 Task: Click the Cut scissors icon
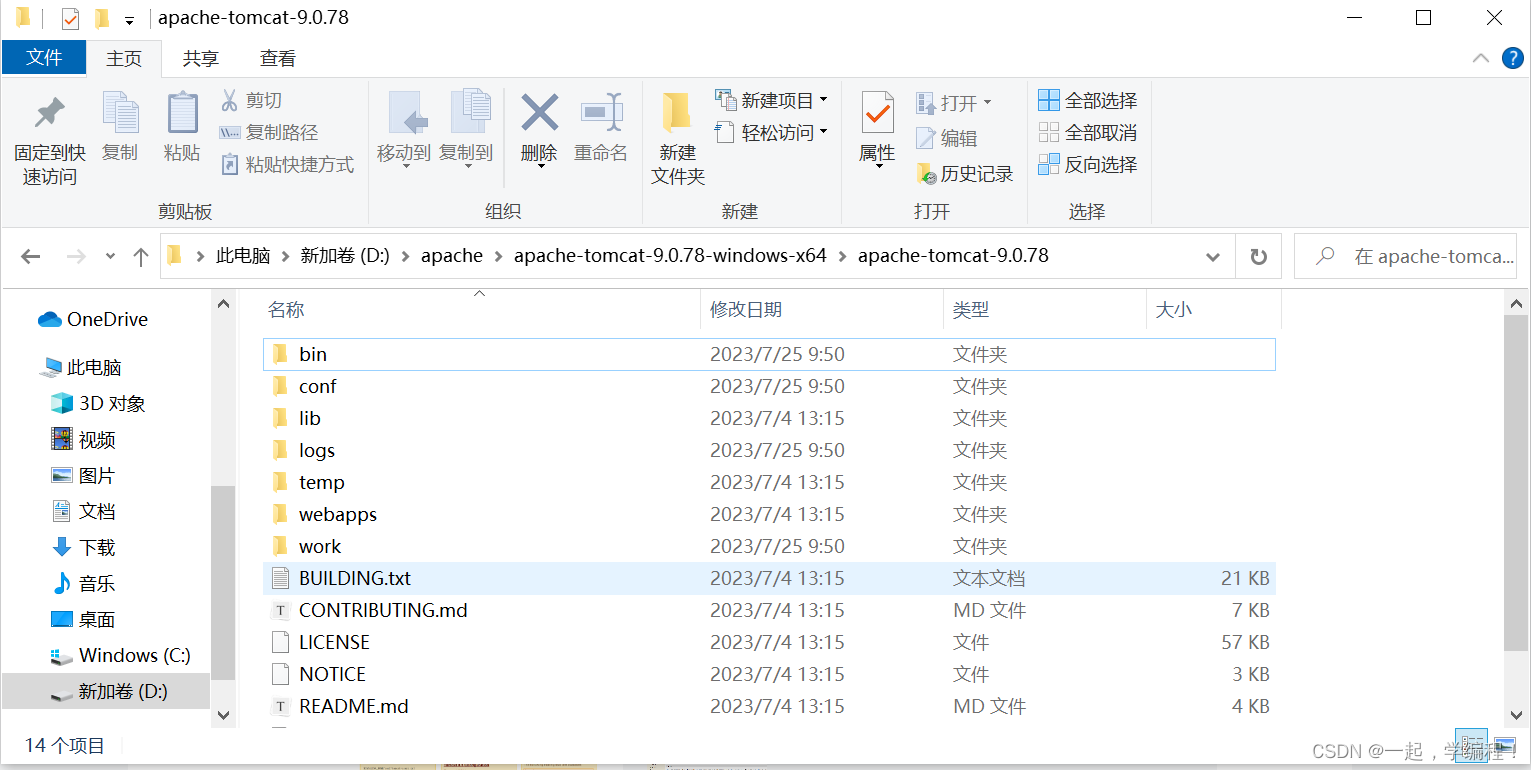pos(229,100)
